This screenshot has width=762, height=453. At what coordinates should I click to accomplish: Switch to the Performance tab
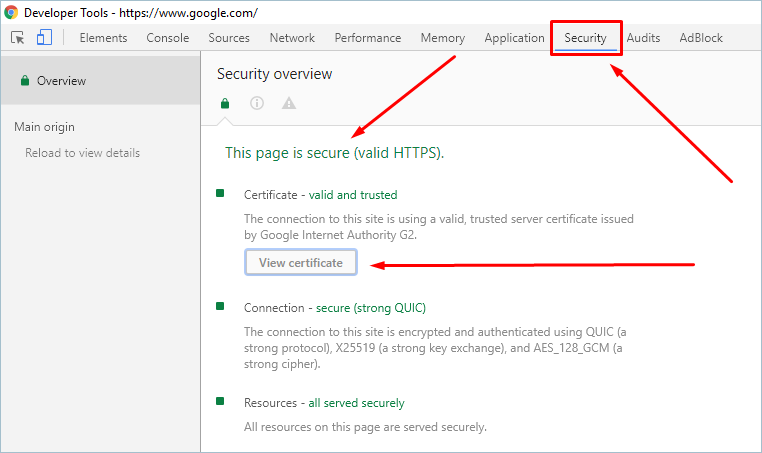(x=368, y=38)
